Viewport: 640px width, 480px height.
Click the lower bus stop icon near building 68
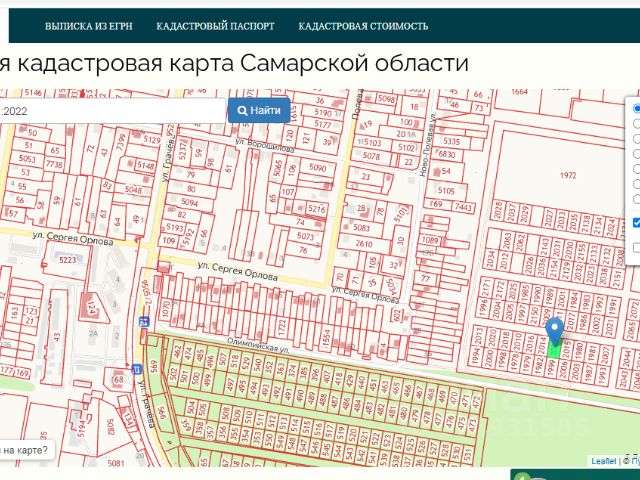[x=136, y=369]
